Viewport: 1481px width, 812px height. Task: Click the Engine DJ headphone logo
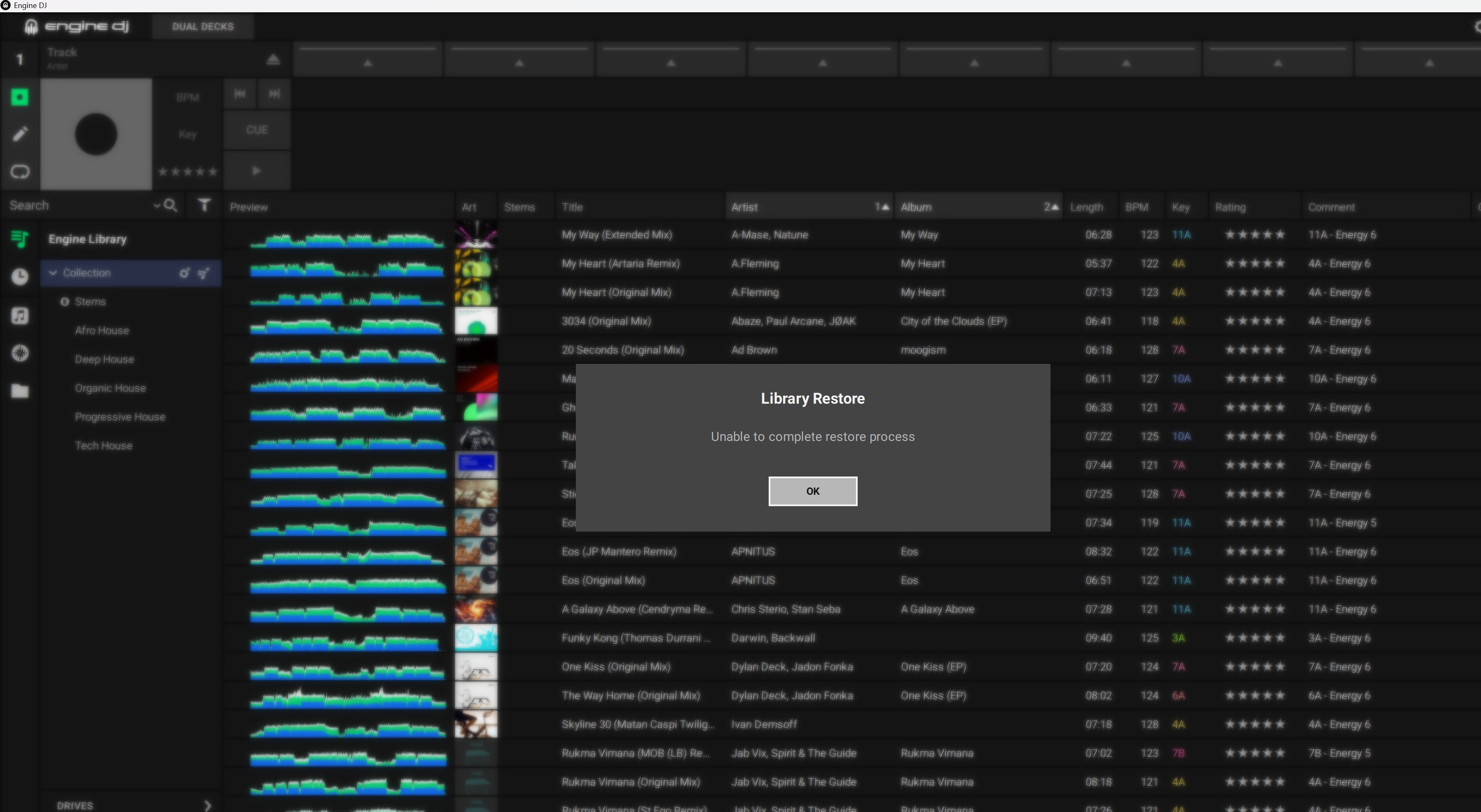31,26
